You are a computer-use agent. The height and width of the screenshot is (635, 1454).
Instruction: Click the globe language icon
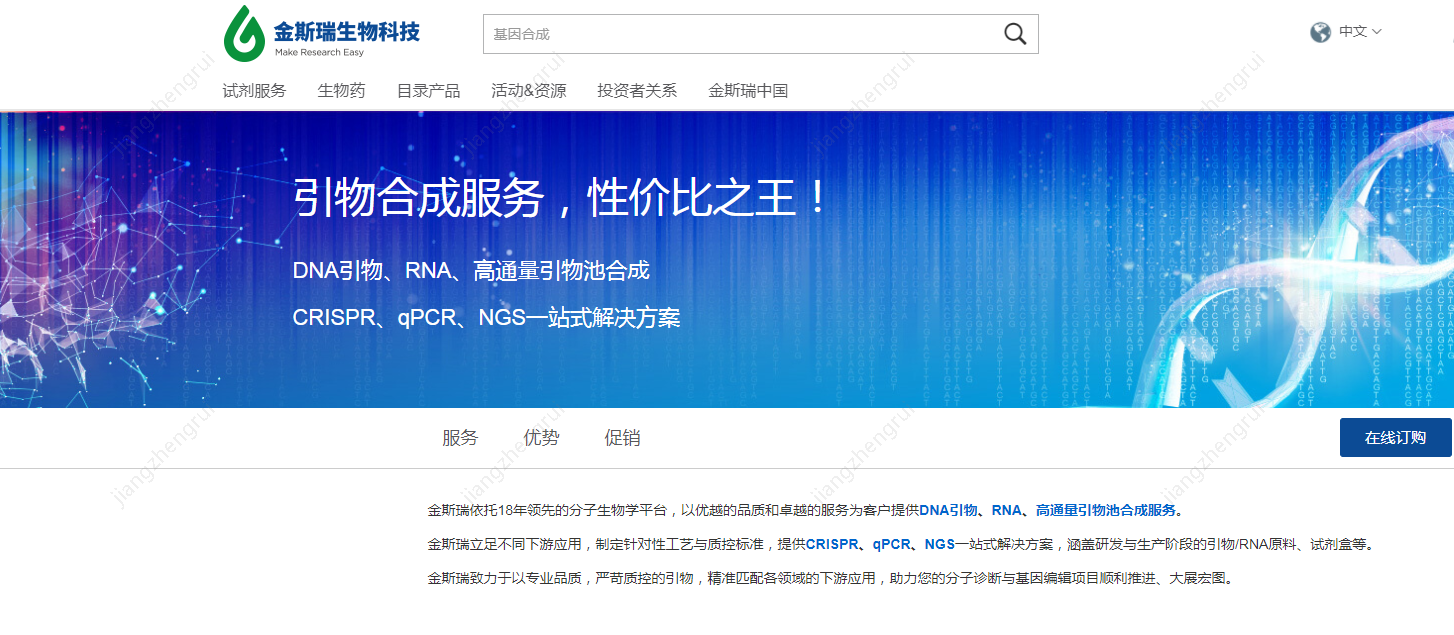(x=1320, y=32)
